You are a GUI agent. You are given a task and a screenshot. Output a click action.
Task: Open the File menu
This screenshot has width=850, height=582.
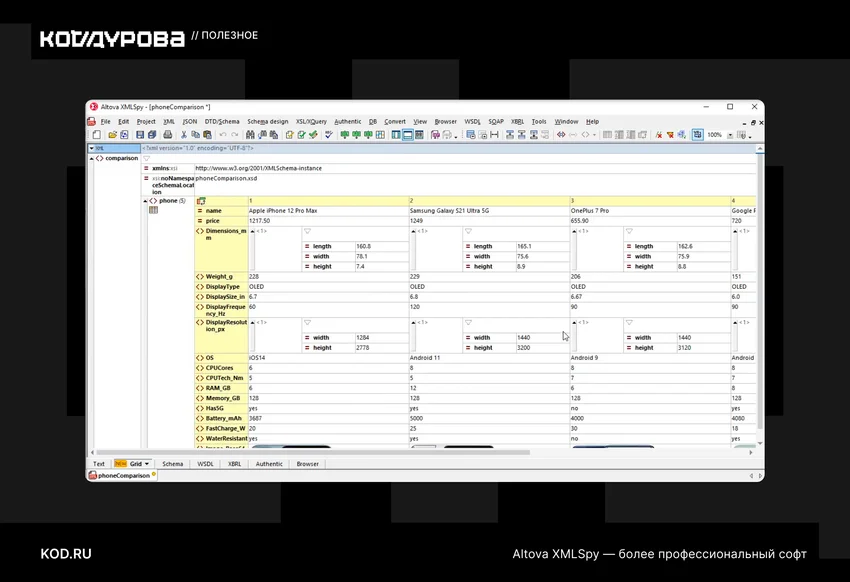(106, 121)
